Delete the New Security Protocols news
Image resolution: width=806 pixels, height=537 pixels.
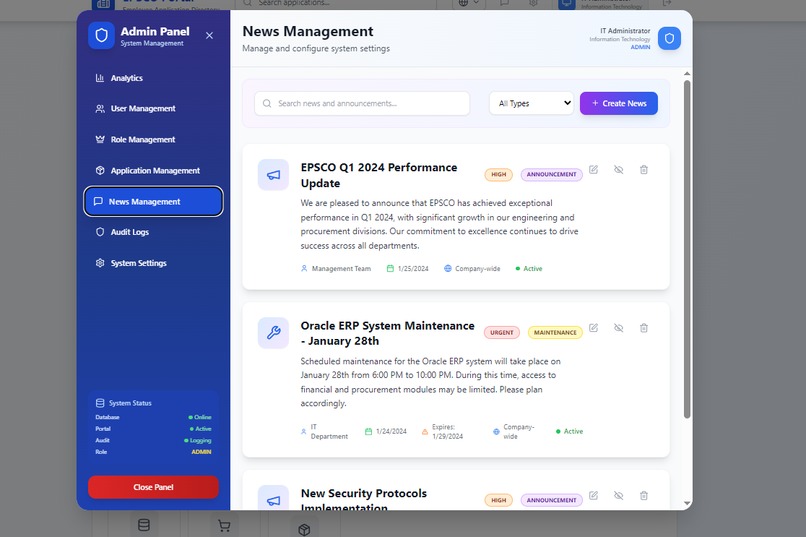pyautogui.click(x=644, y=495)
